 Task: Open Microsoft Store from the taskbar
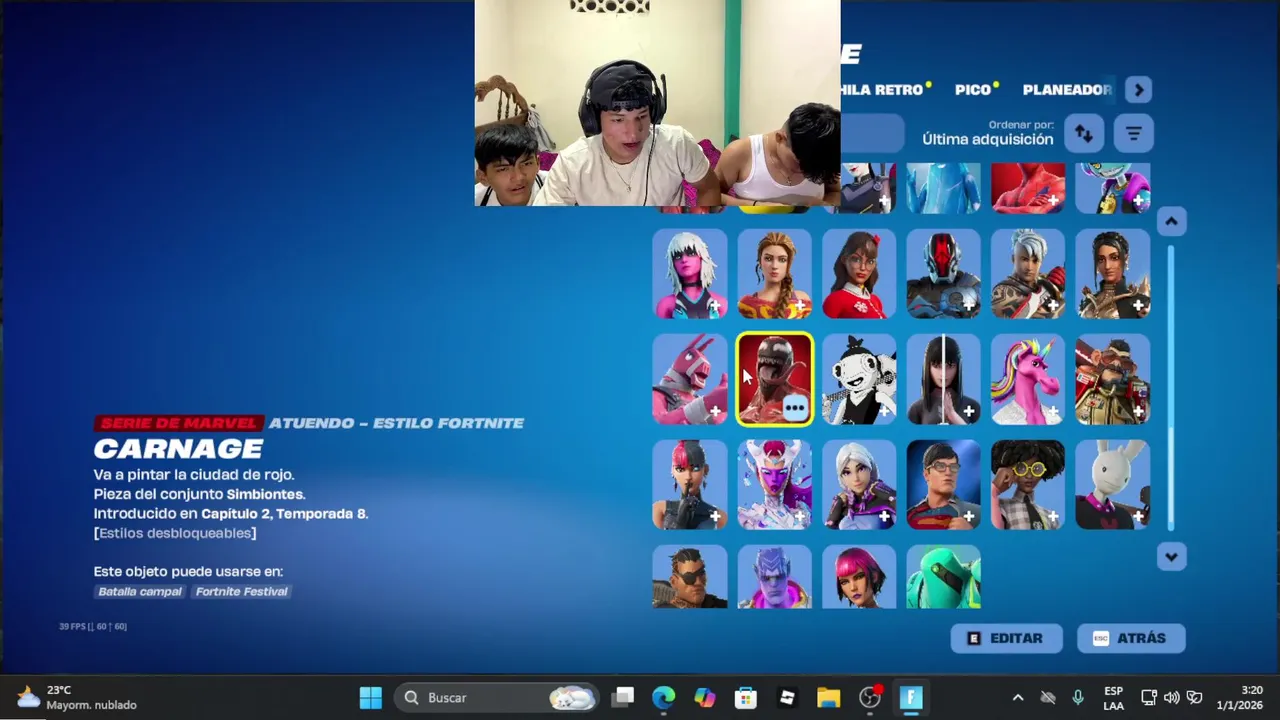click(x=746, y=697)
